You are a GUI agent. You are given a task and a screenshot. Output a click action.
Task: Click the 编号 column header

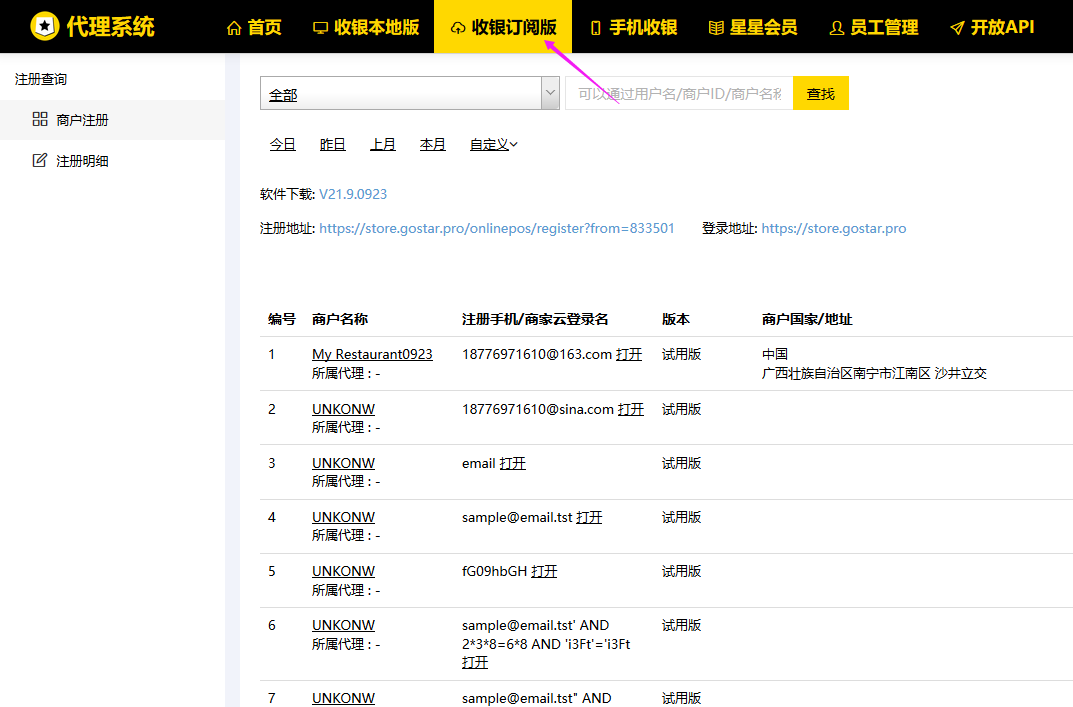(282, 319)
